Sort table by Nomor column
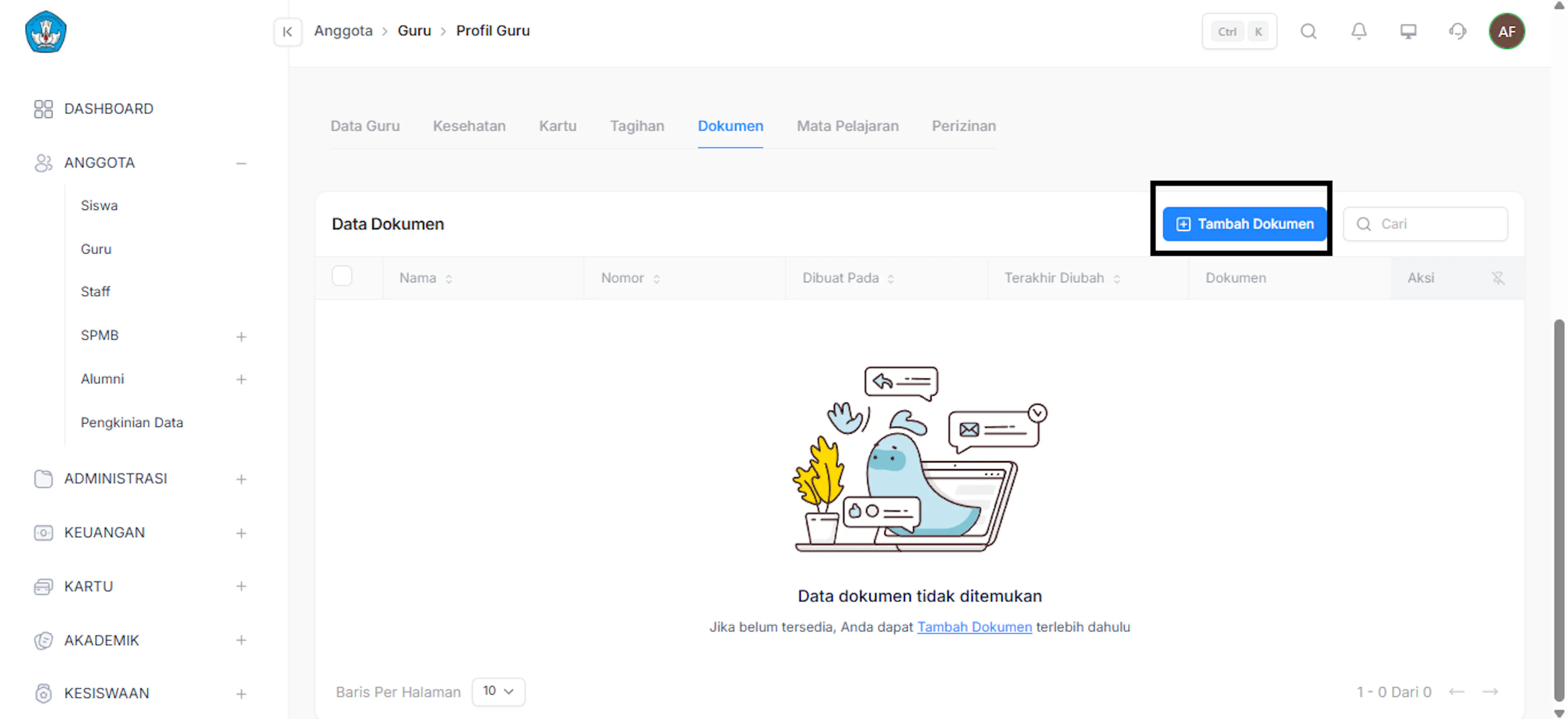This screenshot has width=1568, height=719. point(656,279)
